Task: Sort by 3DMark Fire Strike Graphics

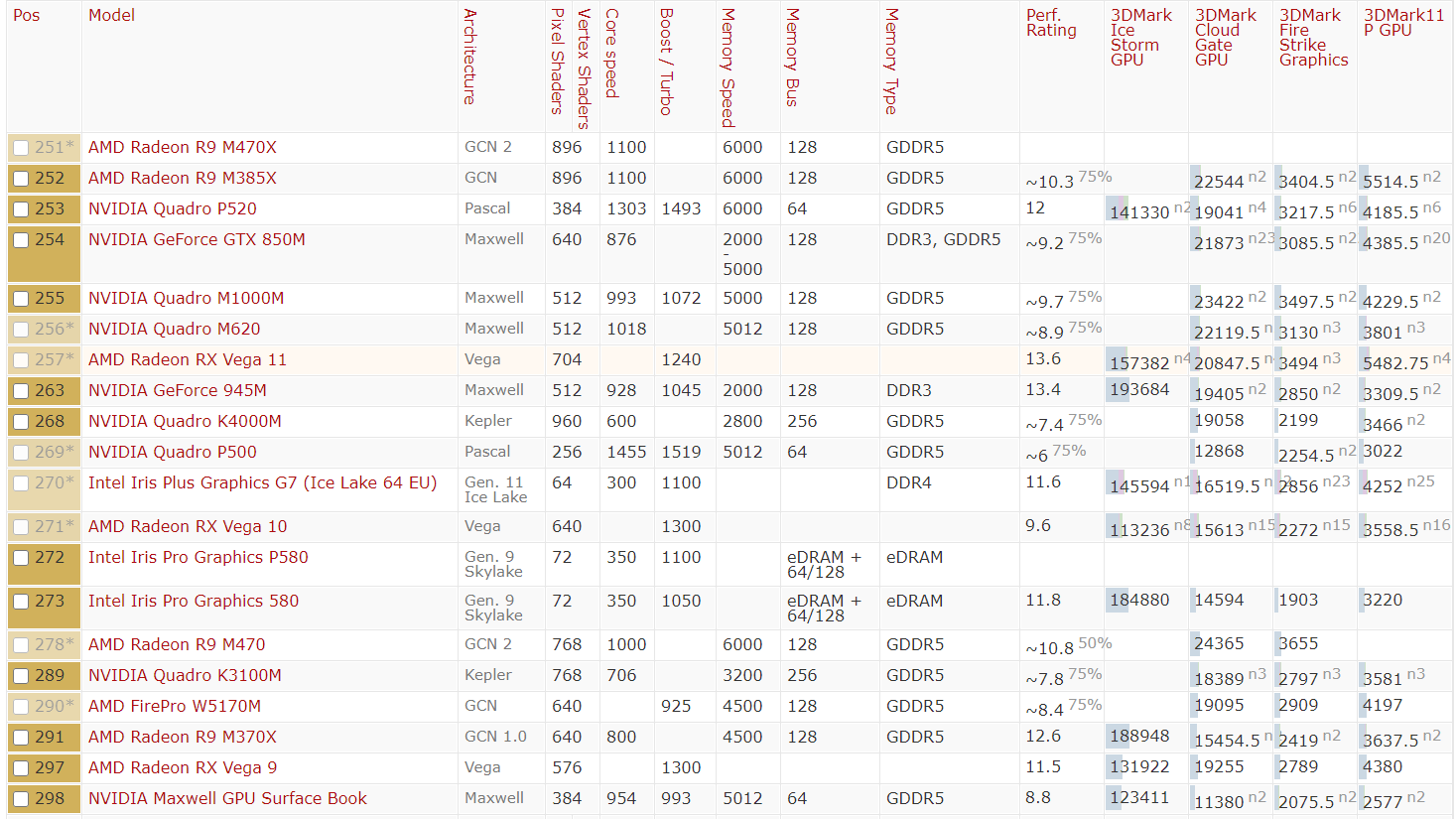Action: (x=1313, y=38)
